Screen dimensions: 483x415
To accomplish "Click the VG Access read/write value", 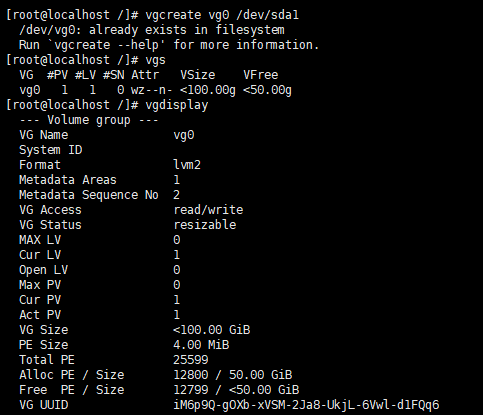I will point(208,210).
